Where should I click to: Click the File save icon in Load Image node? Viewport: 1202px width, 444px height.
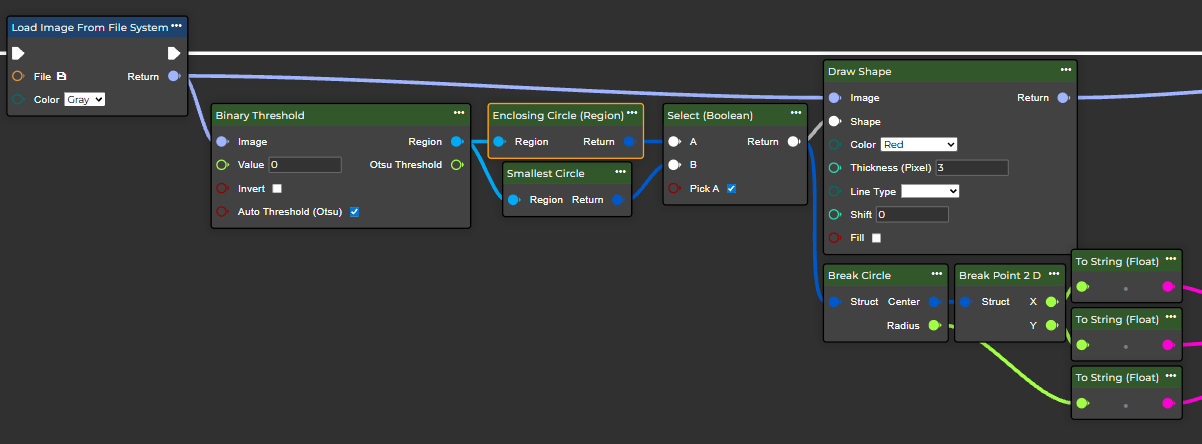[x=62, y=76]
